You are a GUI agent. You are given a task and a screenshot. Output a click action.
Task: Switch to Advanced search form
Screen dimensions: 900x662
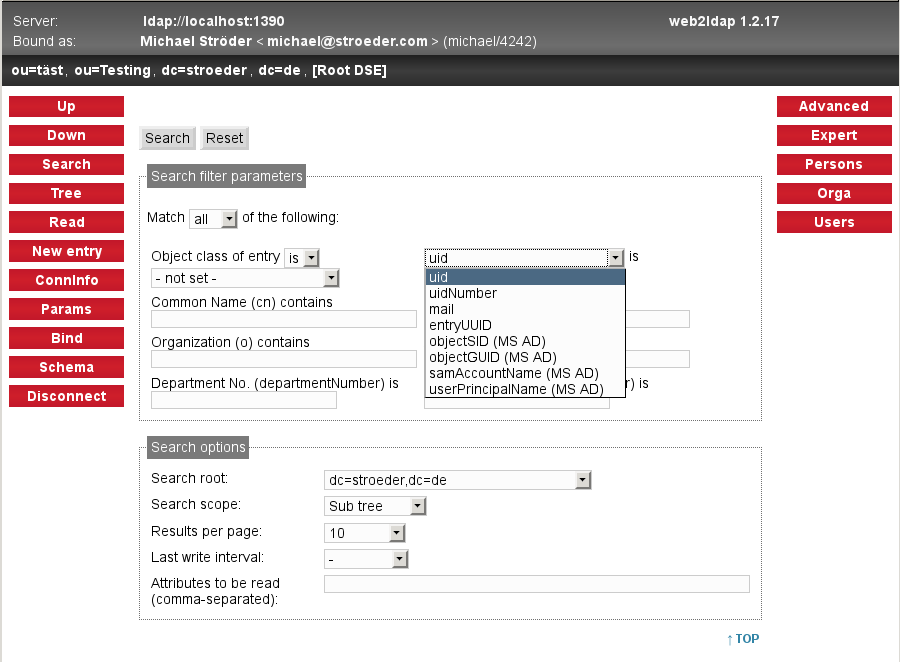click(x=833, y=106)
